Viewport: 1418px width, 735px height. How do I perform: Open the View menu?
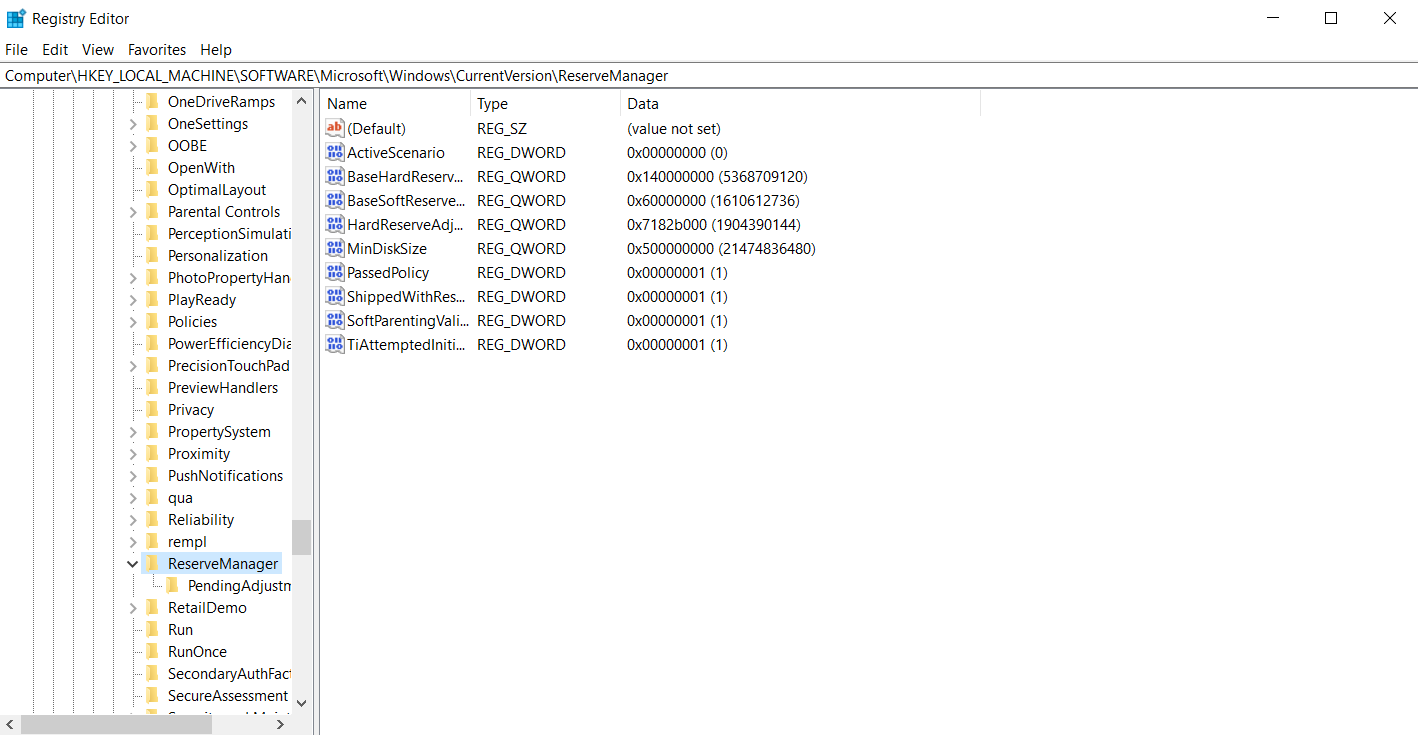(98, 49)
